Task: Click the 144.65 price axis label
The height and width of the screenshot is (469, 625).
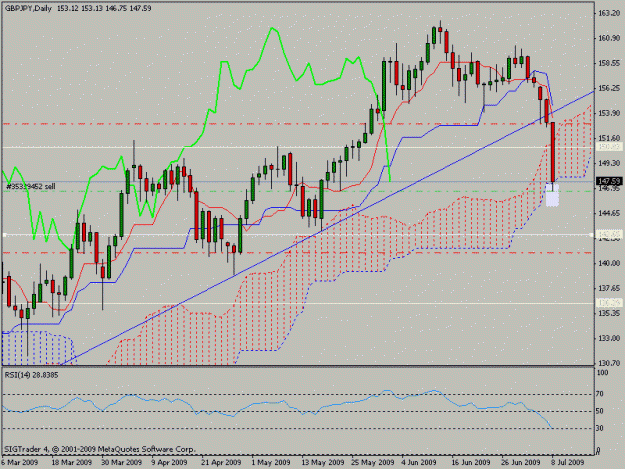Action: [609, 213]
